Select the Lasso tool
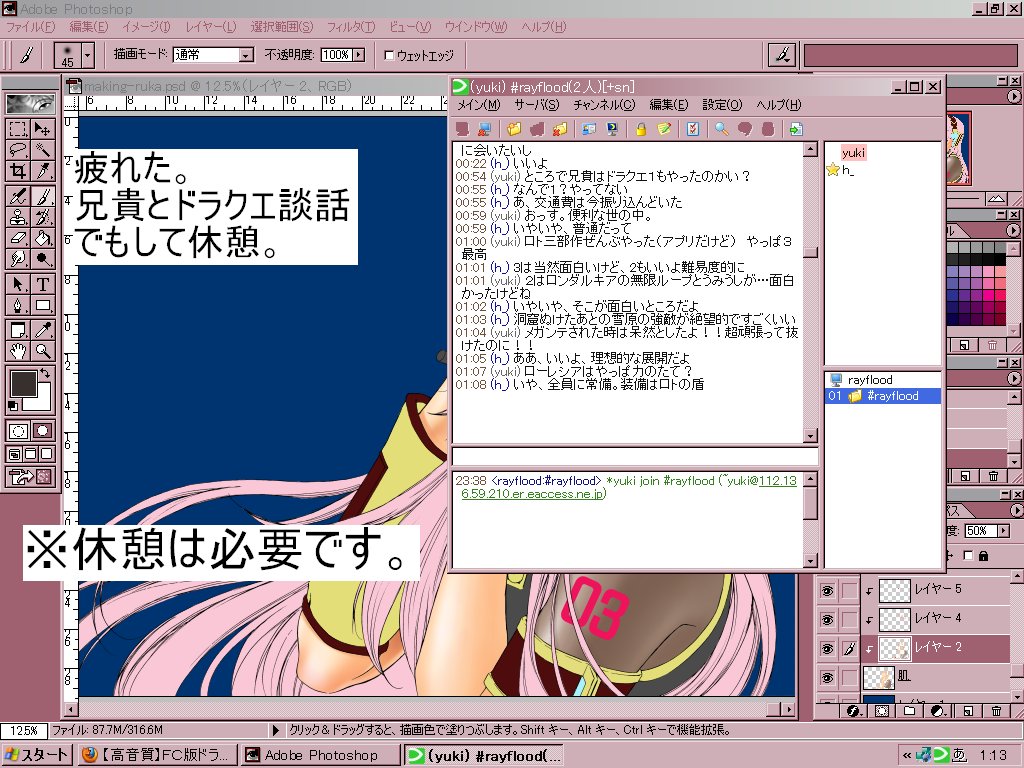The width and height of the screenshot is (1024, 768). tap(18, 150)
